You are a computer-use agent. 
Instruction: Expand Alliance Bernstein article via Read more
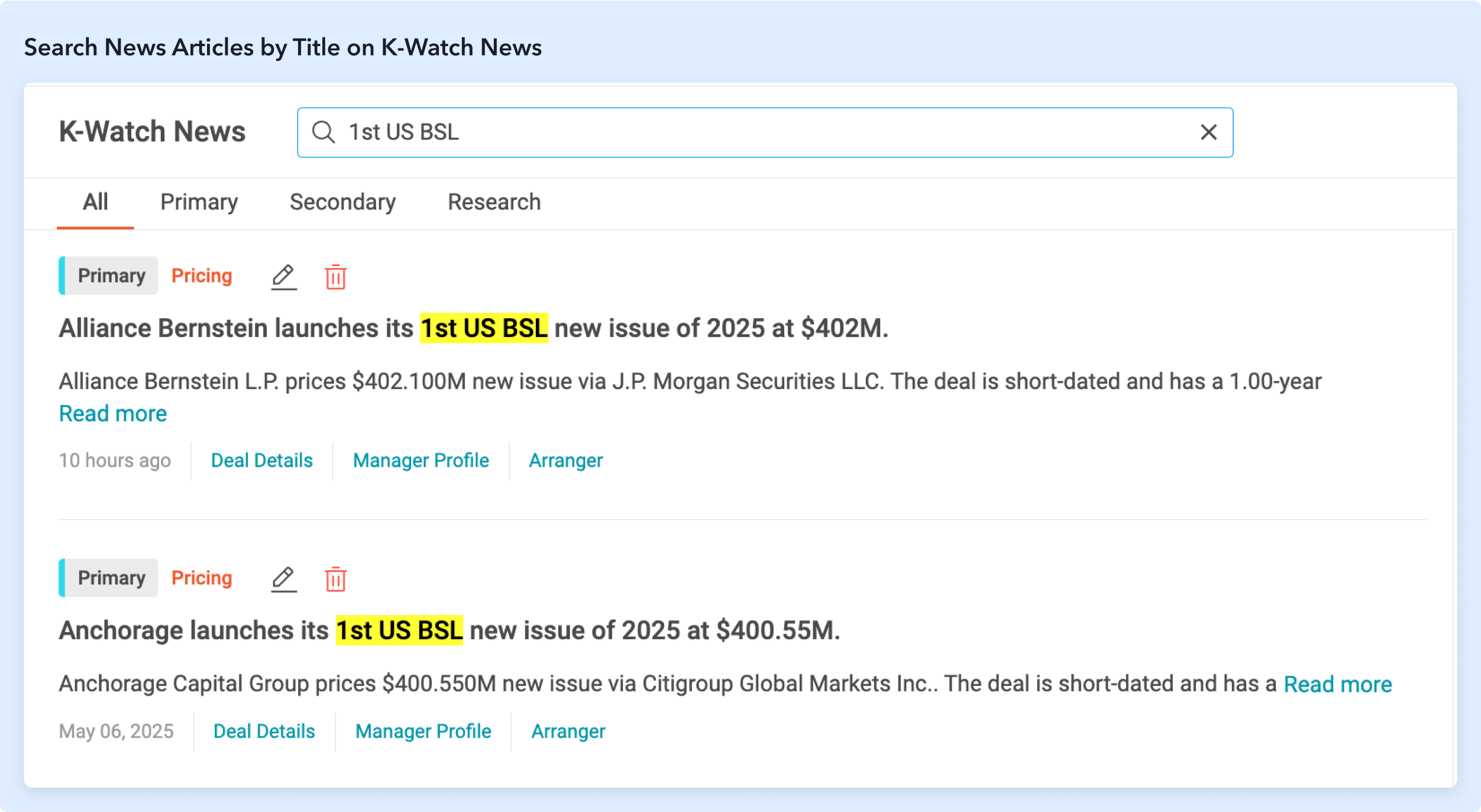(x=113, y=413)
